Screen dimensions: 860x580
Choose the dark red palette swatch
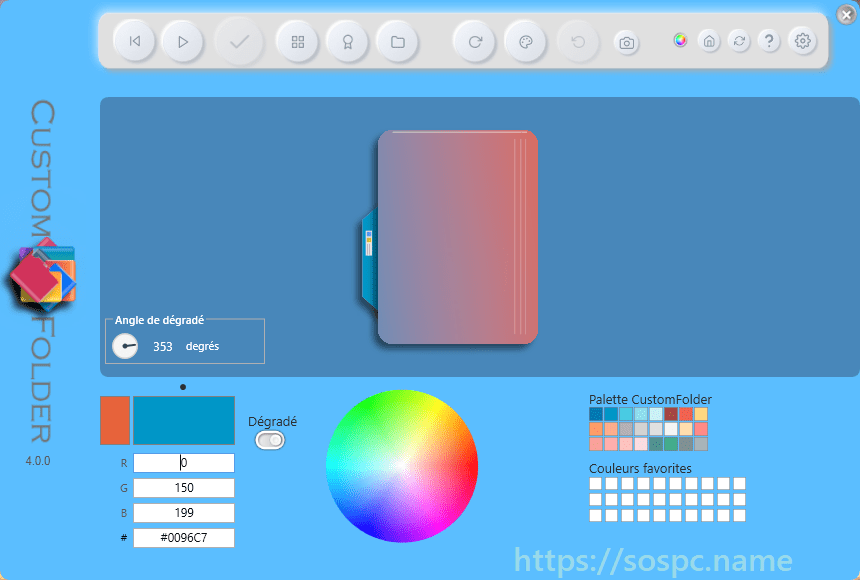point(671,414)
